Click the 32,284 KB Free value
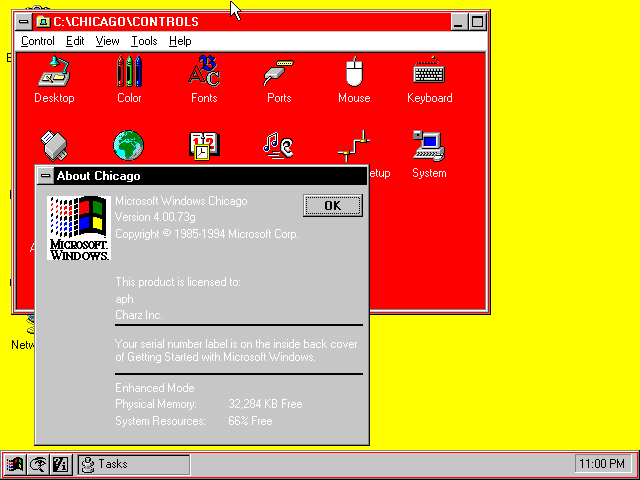 tap(265, 404)
